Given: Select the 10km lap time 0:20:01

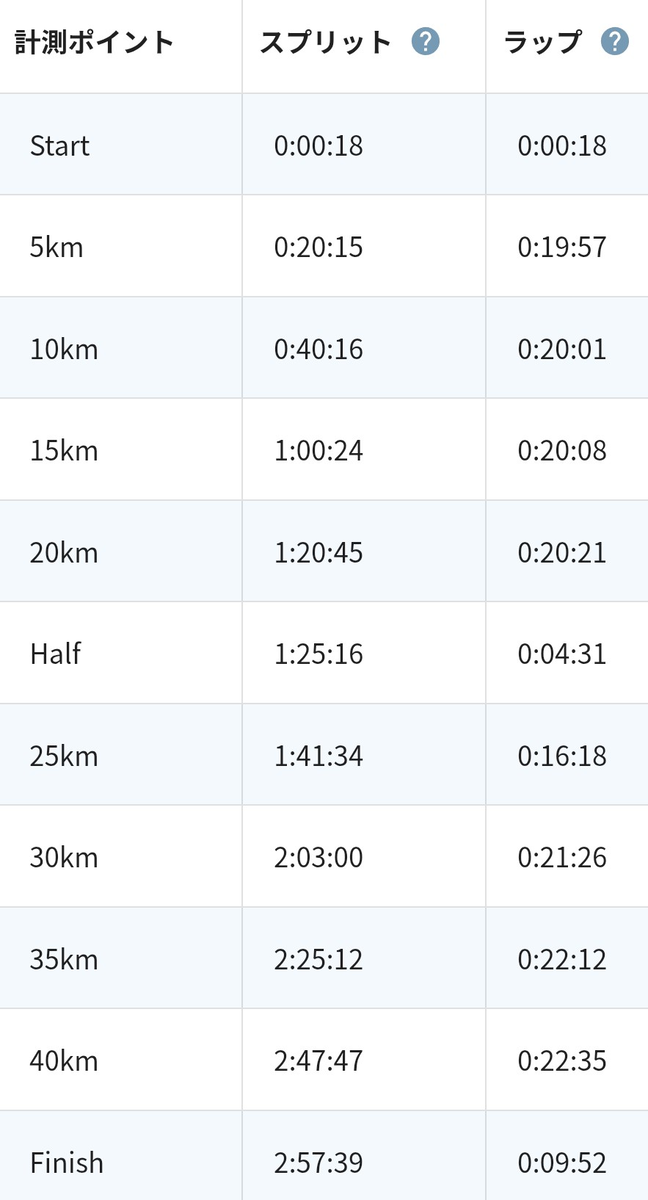Looking at the screenshot, I should tap(562, 350).
